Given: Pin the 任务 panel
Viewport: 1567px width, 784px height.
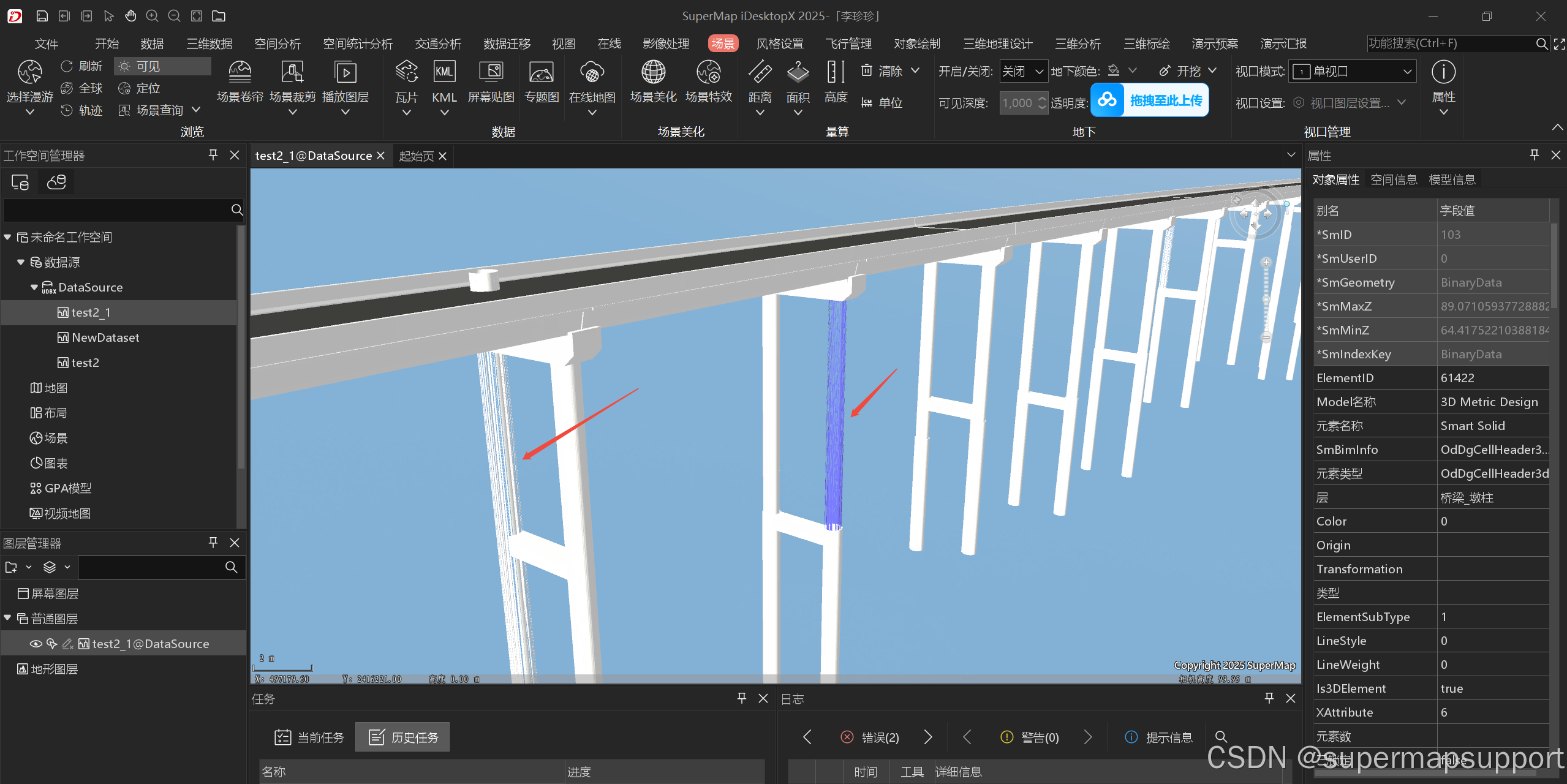Looking at the screenshot, I should pyautogui.click(x=742, y=698).
